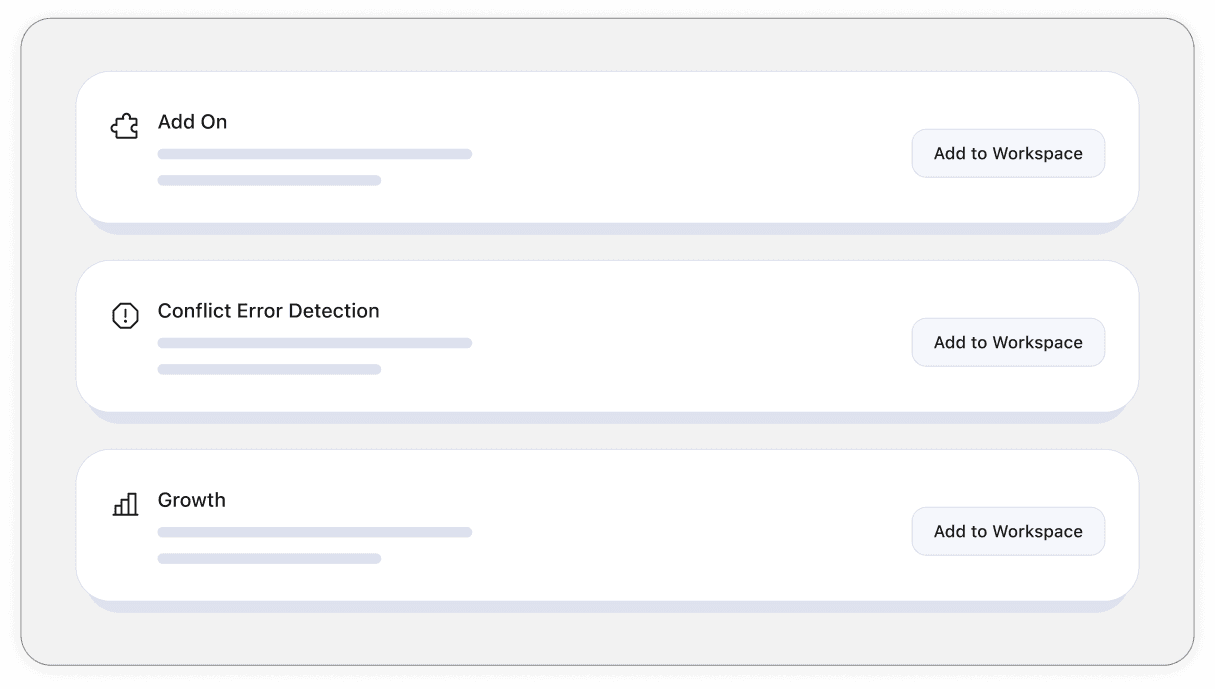Click the longer description line under Growth
This screenshot has height=689, width=1215.
coord(314,532)
